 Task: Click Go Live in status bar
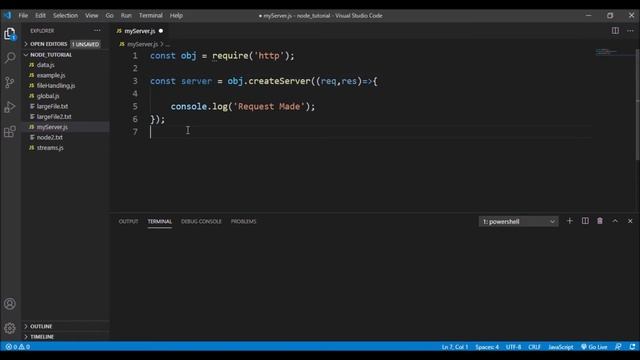tap(594, 347)
